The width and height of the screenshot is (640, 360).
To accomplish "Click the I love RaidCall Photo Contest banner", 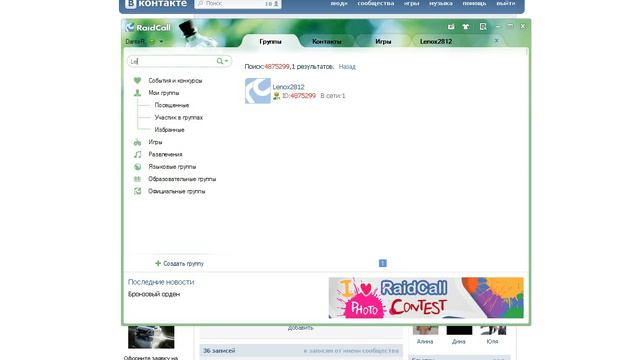I will (x=426, y=298).
